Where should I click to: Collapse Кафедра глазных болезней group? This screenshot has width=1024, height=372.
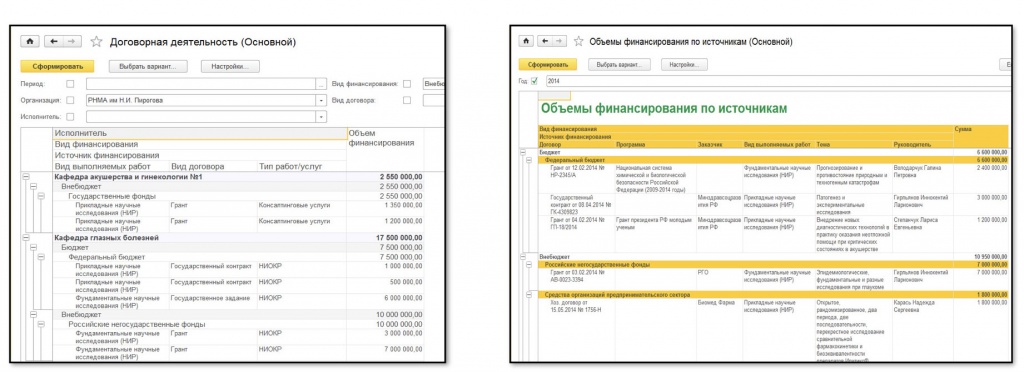tap(26, 238)
